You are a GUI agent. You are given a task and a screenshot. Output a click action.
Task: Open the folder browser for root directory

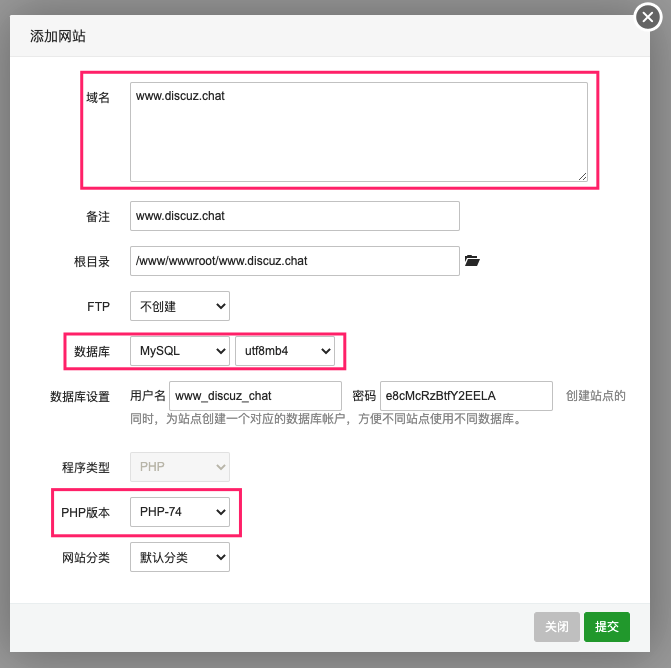click(473, 261)
